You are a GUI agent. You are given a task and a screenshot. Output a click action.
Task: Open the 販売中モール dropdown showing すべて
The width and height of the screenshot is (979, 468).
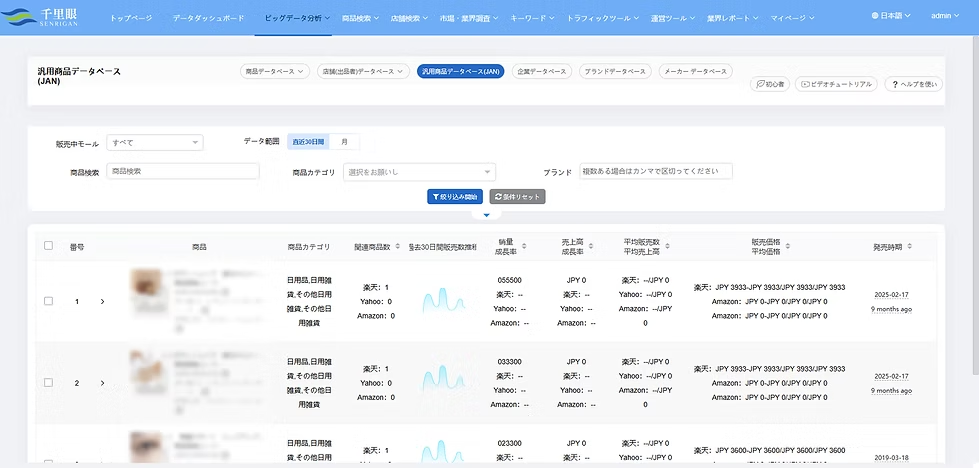coord(155,143)
